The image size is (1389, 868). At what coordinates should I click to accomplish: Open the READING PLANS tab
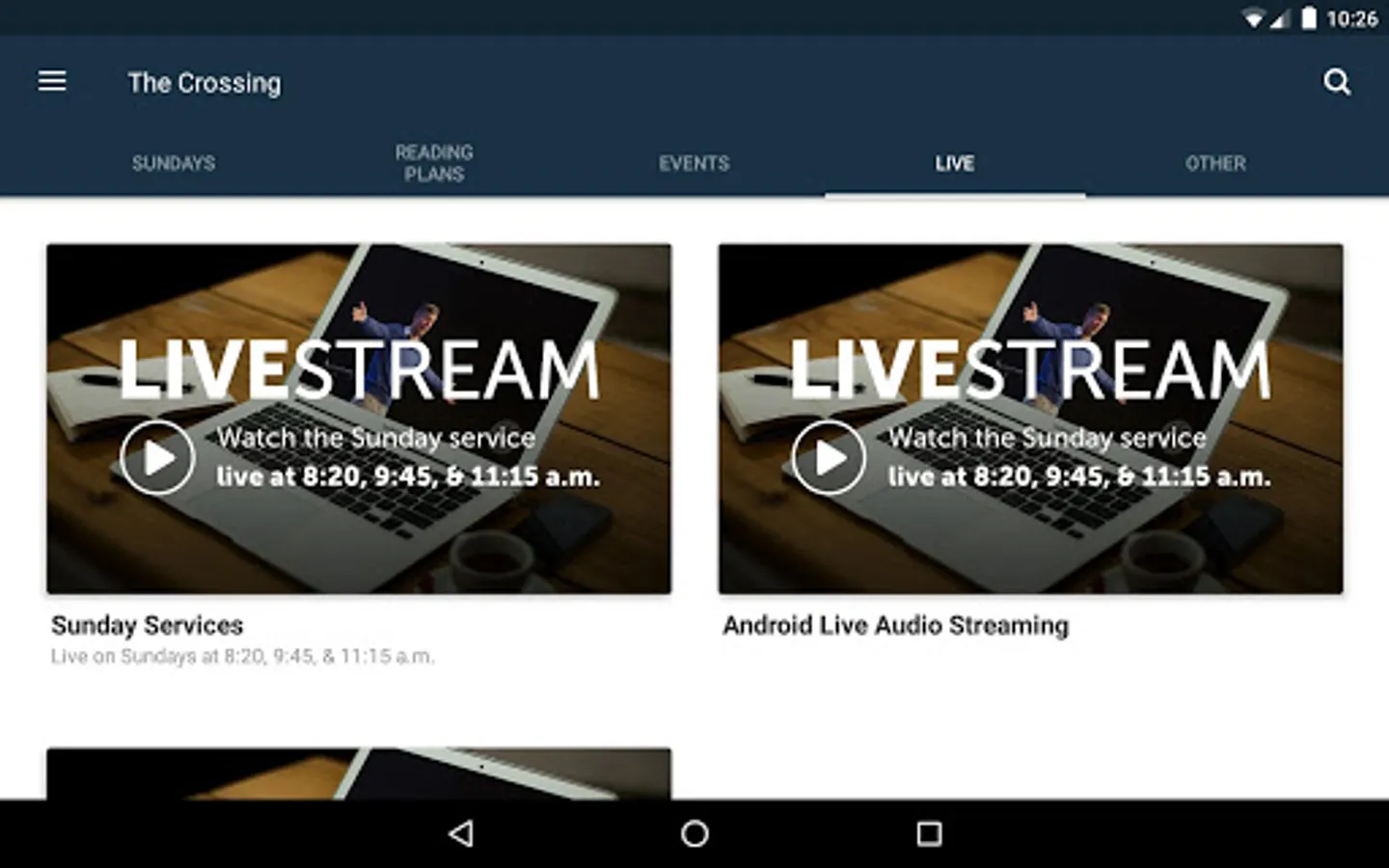[433, 163]
